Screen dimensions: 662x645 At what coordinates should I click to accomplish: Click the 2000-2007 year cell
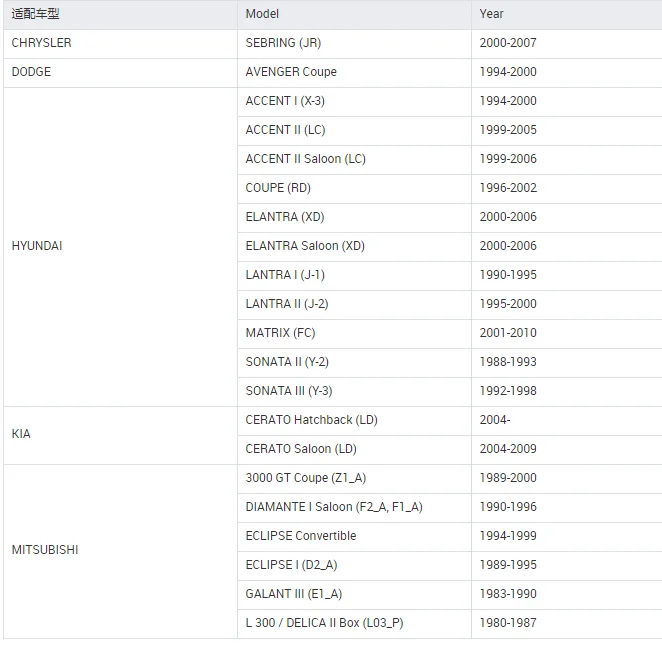click(x=567, y=44)
